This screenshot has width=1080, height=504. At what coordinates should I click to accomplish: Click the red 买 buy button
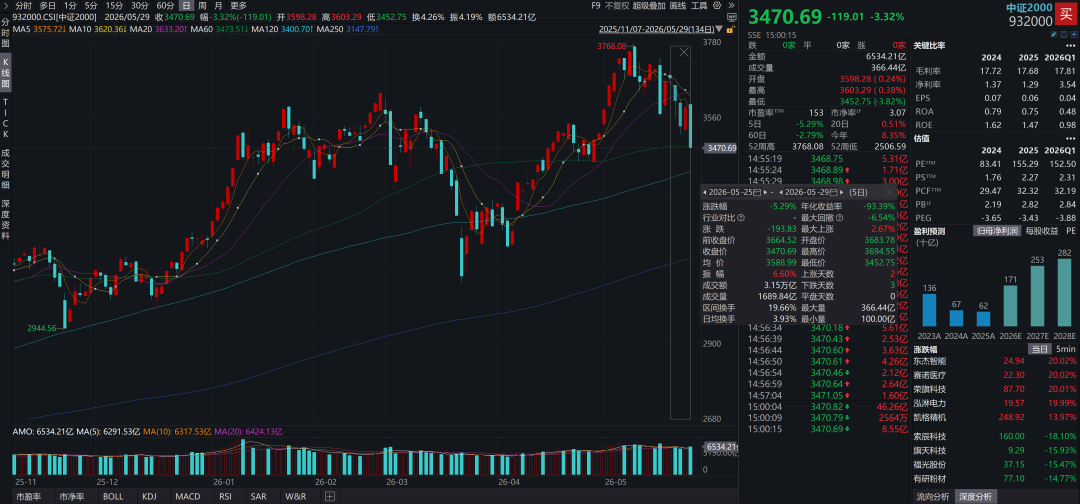click(1068, 13)
